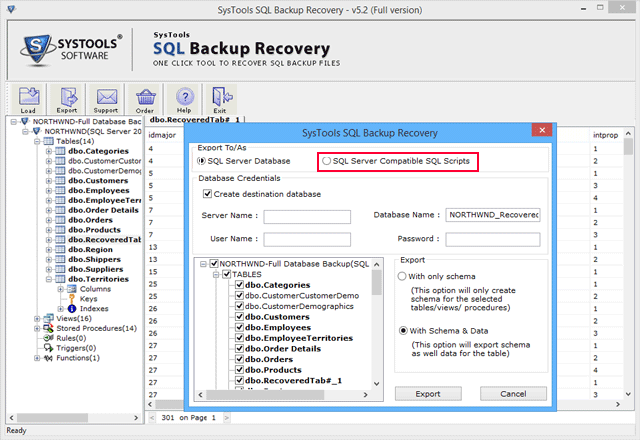Open the Support mail icon
The width and height of the screenshot is (640, 440).
point(106,99)
